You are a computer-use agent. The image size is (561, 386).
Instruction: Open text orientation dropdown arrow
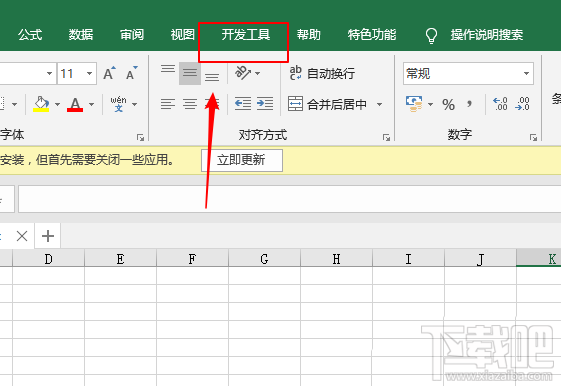click(x=258, y=74)
